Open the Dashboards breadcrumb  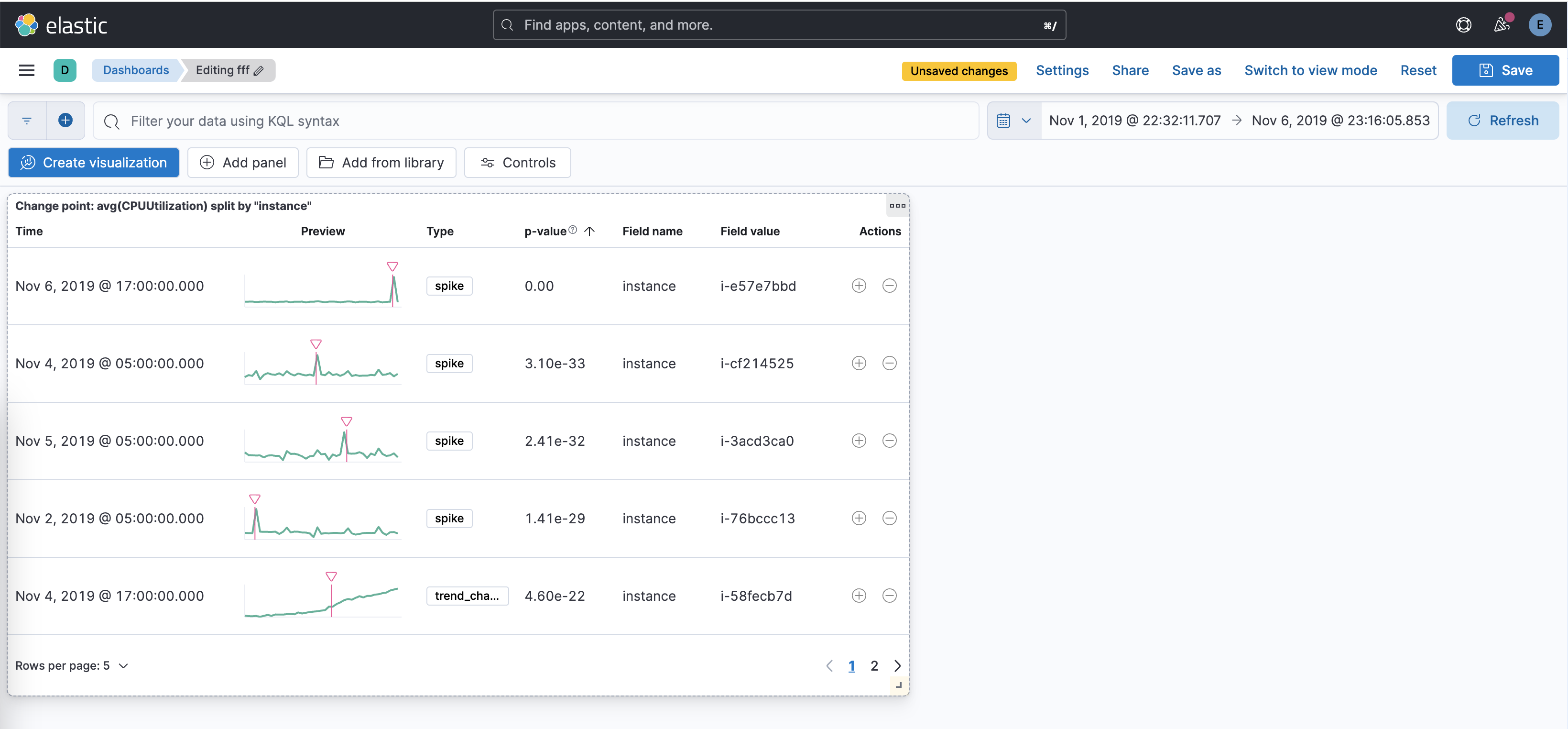[x=136, y=70]
